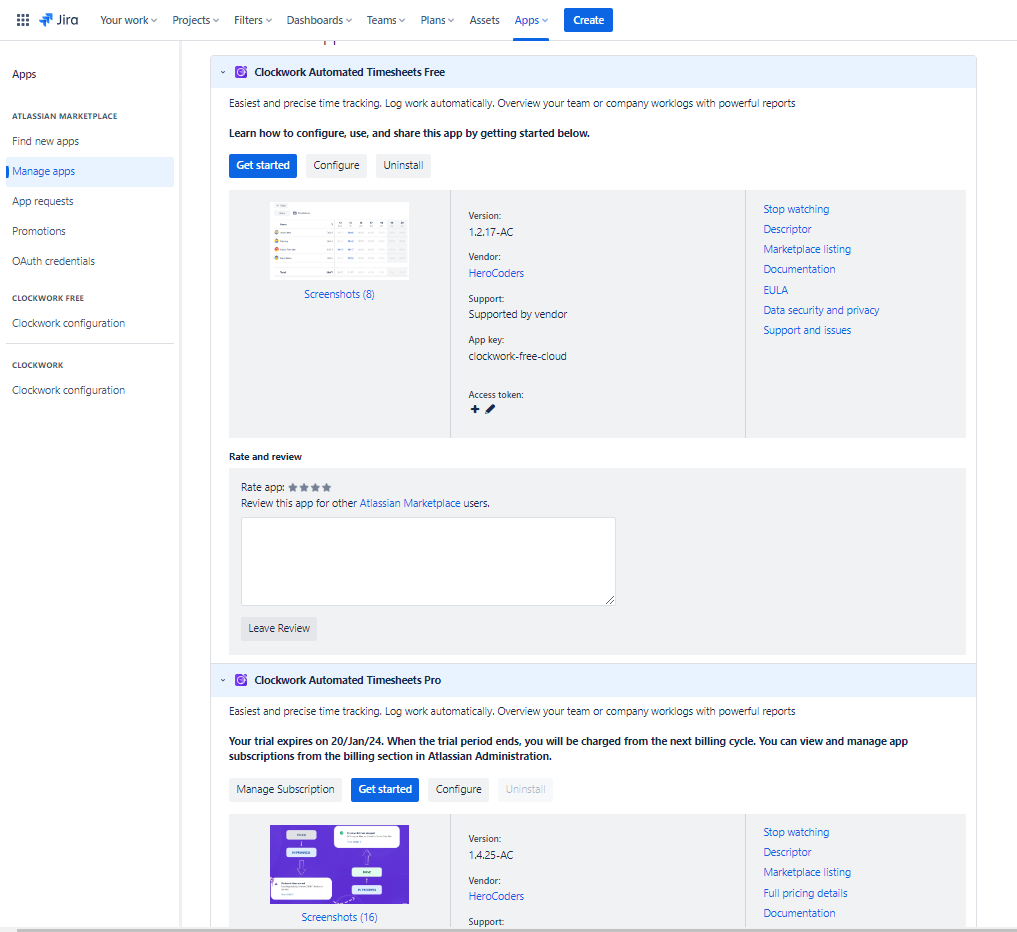Open Full pricing details link
The height and width of the screenshot is (932, 1017).
click(805, 893)
